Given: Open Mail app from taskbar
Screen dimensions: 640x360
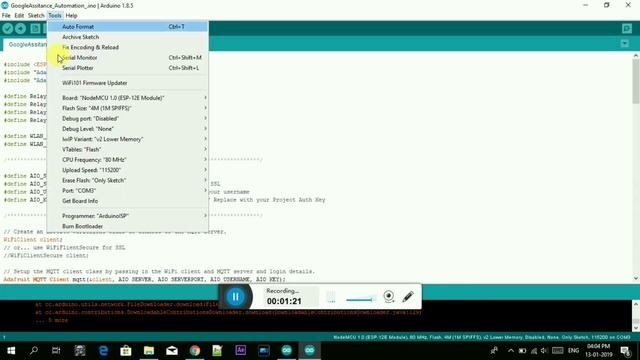Looking at the screenshot, I should click(x=172, y=350).
